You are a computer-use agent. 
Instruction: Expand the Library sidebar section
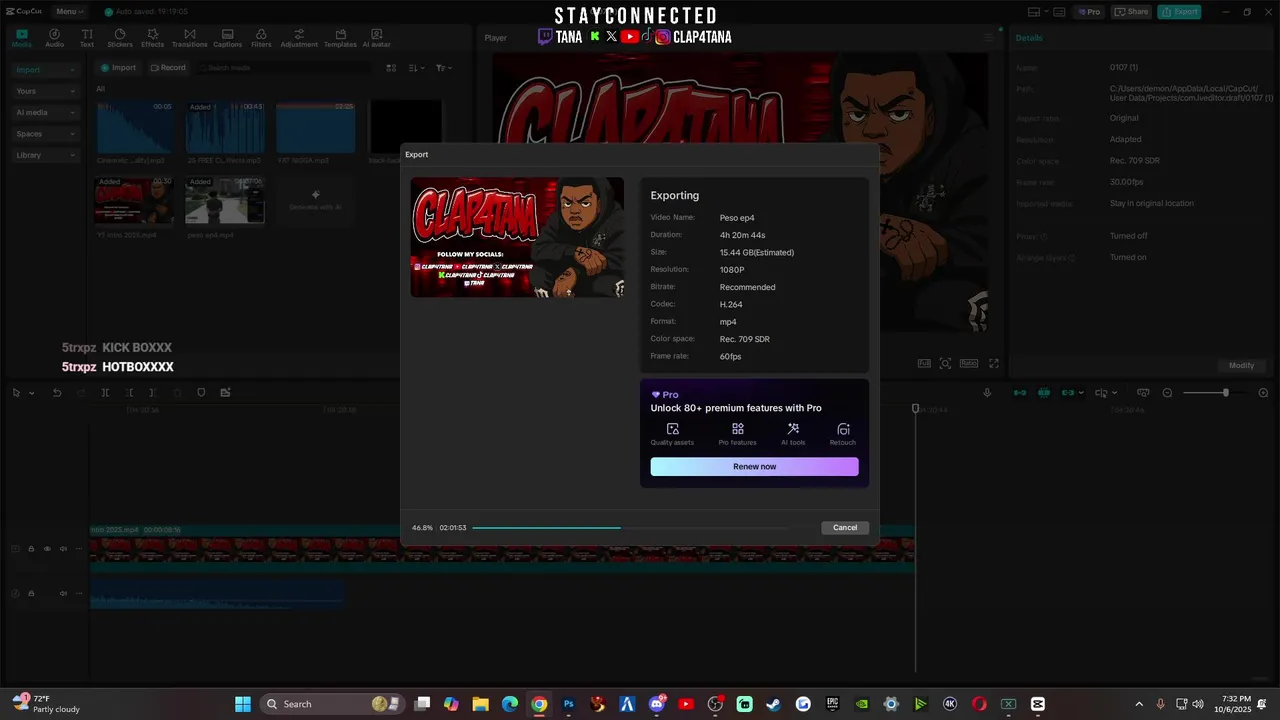(x=45, y=155)
